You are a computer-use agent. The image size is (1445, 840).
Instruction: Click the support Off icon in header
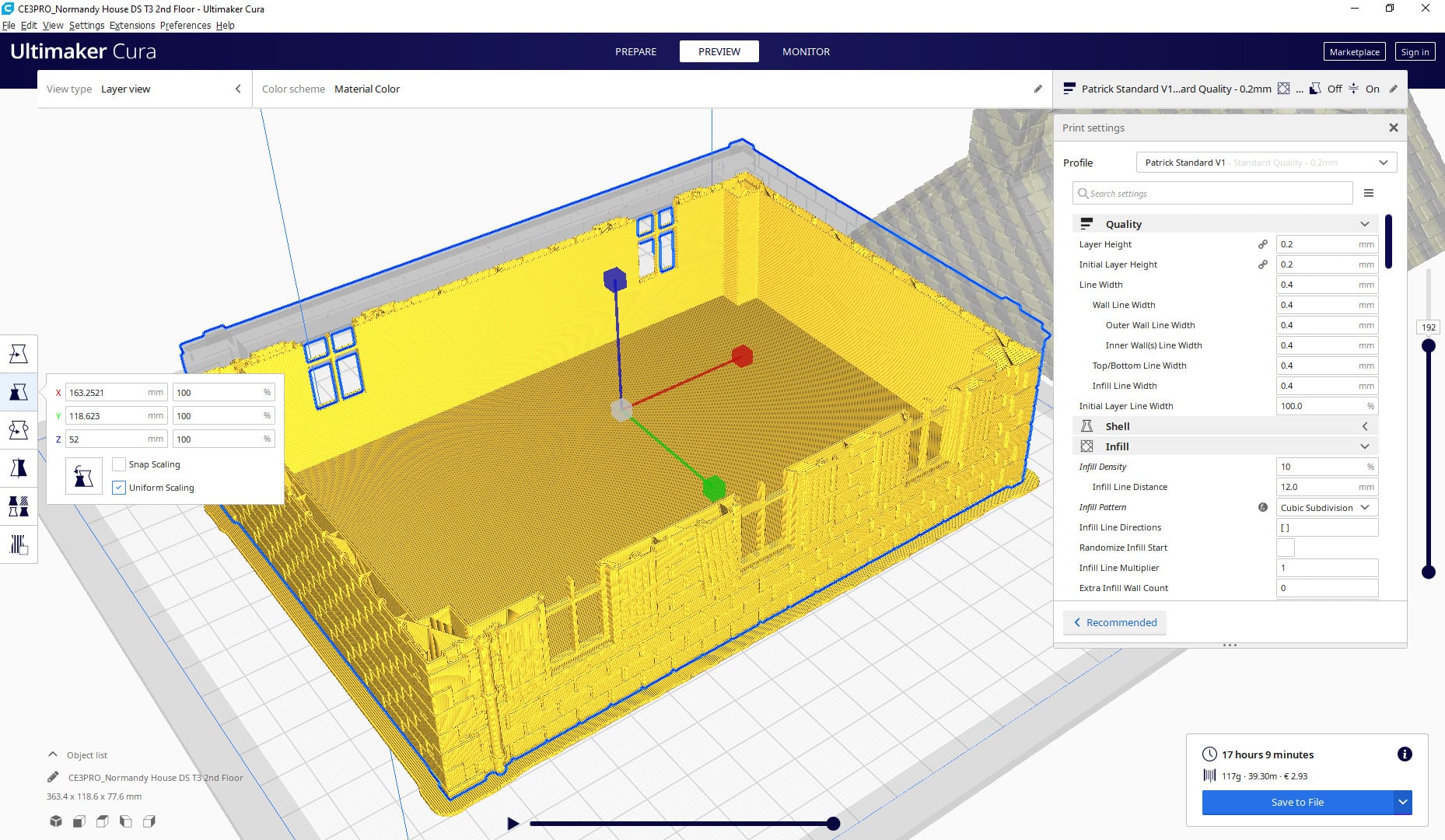pyautogui.click(x=1315, y=89)
